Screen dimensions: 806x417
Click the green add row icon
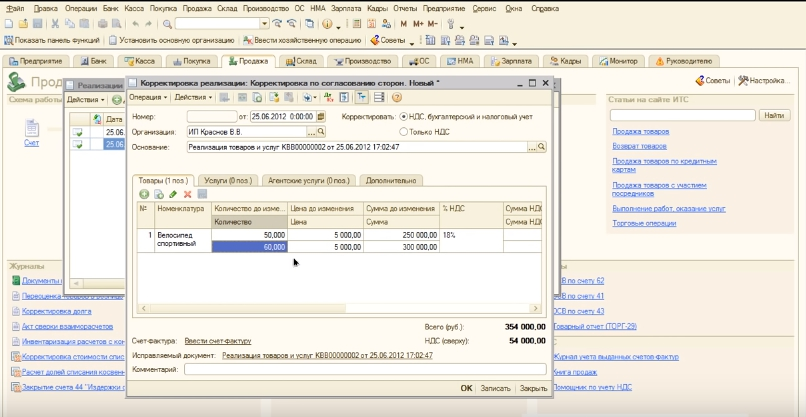tap(144, 194)
